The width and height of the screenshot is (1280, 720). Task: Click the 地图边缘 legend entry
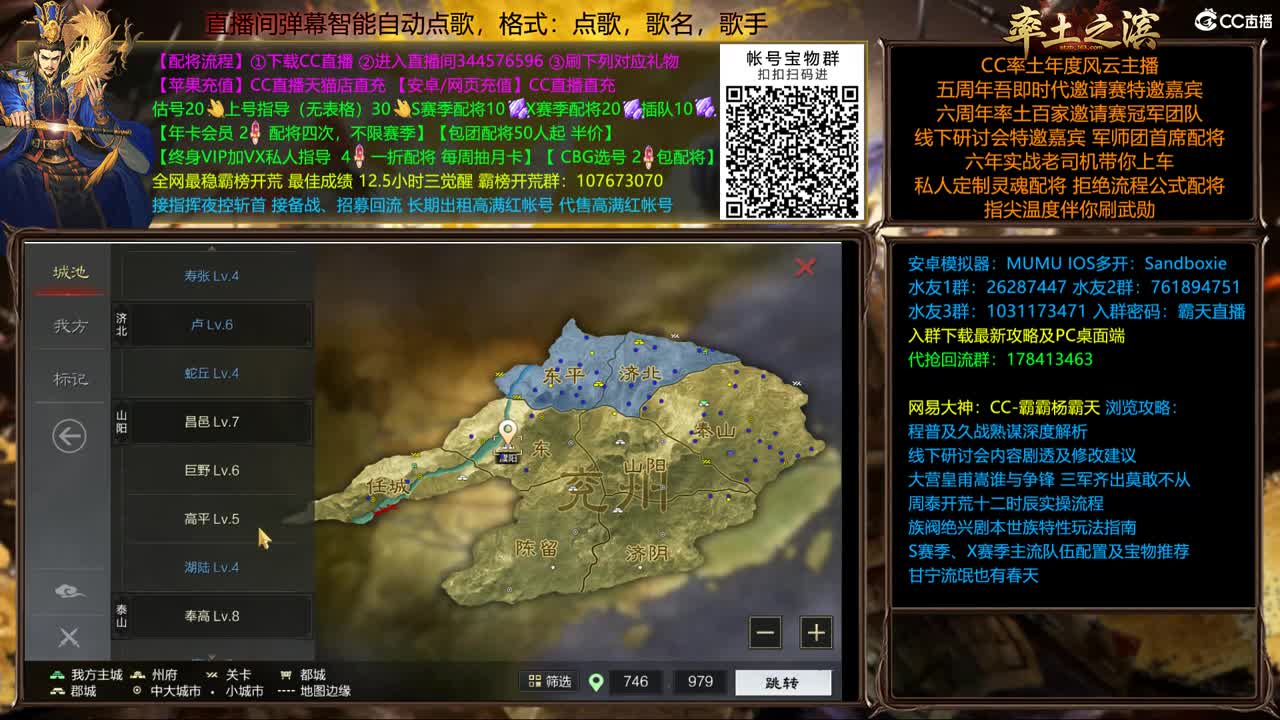point(313,691)
